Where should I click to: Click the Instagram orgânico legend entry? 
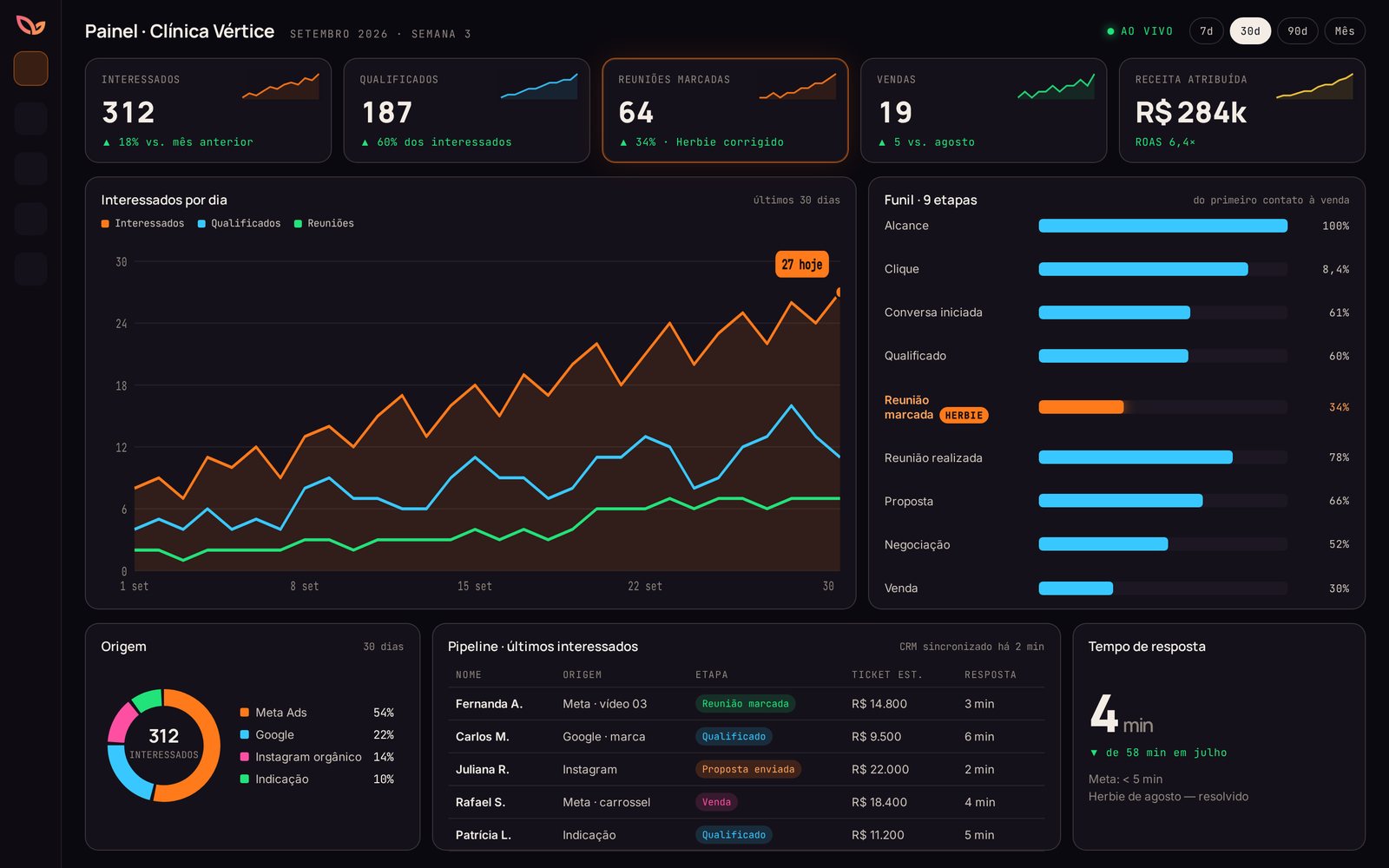tap(317, 757)
